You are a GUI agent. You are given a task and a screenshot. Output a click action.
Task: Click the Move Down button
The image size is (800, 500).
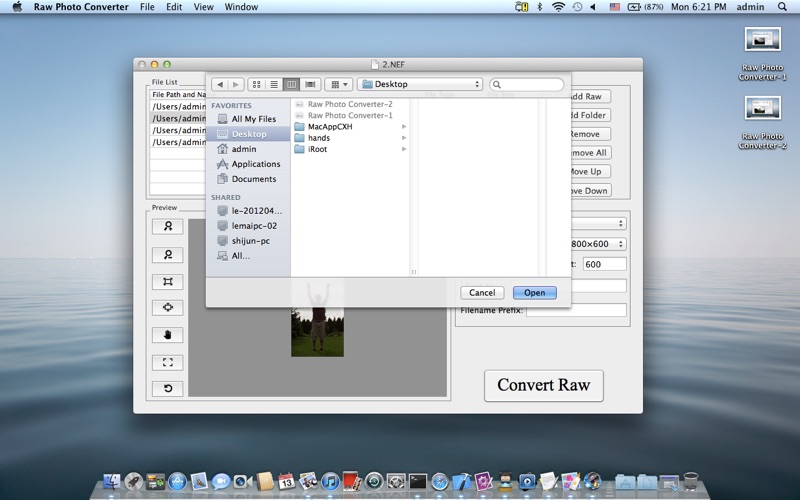pyautogui.click(x=589, y=191)
